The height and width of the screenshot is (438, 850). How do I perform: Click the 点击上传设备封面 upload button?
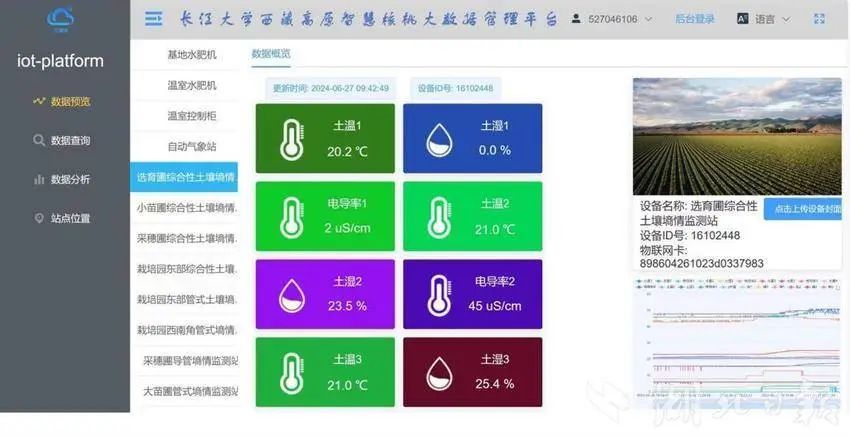803,209
